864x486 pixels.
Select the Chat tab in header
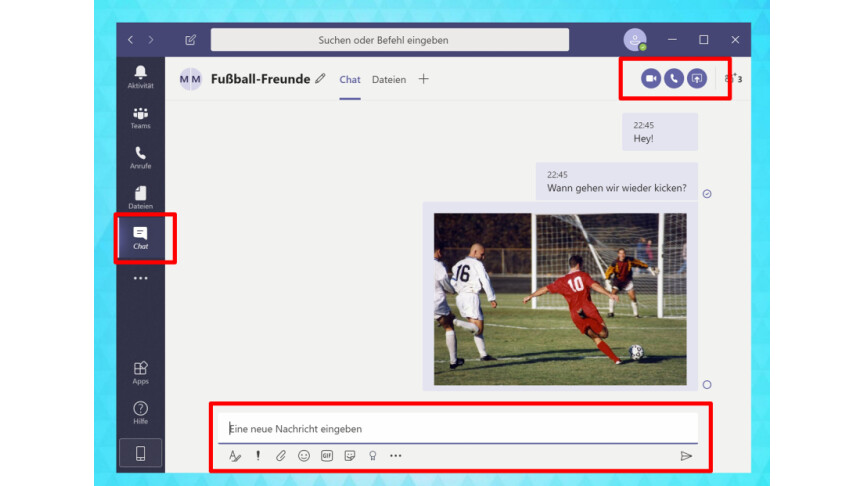point(350,79)
